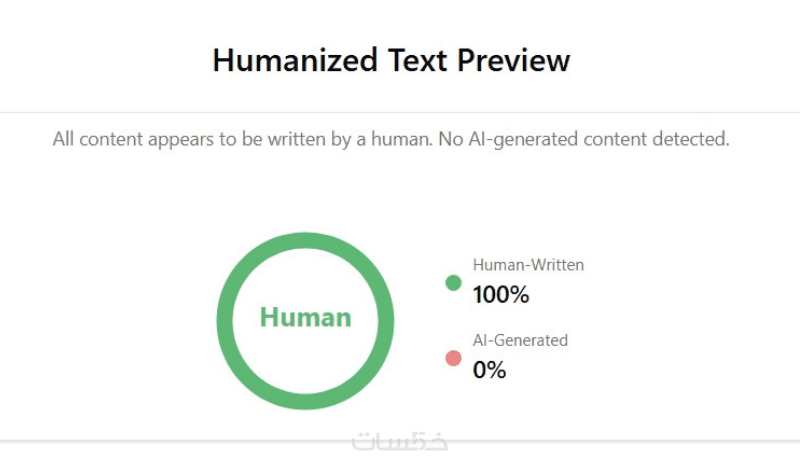Select the green Human-Written legend dot
Viewport: 800px width, 460px height.
coord(453,283)
